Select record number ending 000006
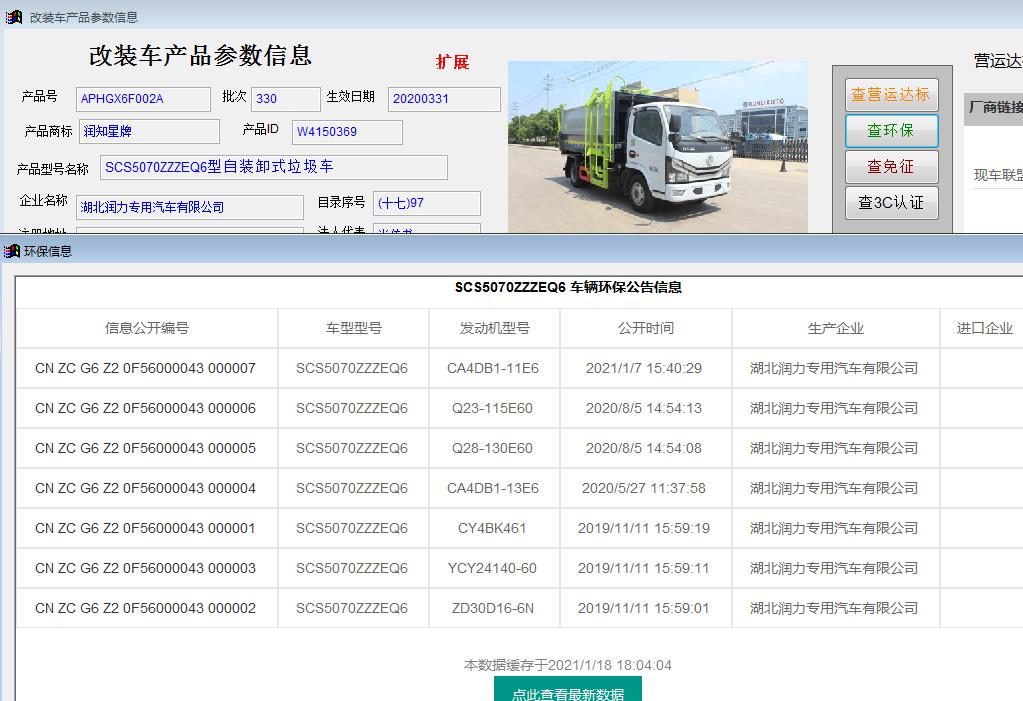Screen dimensions: 1023x701 [145, 409]
